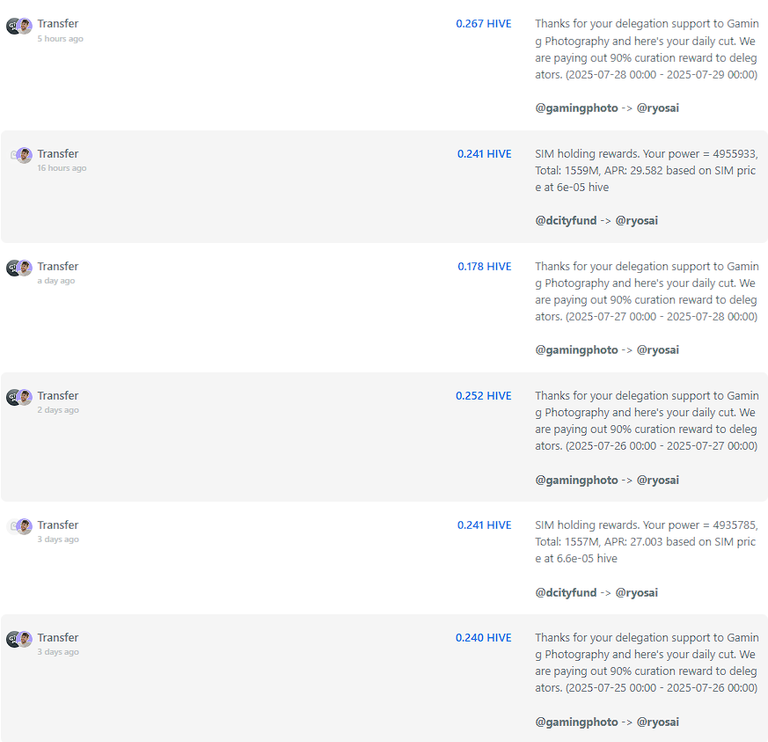Viewport: 768px width, 742px height.
Task: Open the 0.267 HIVE amount
Action: coord(483,24)
